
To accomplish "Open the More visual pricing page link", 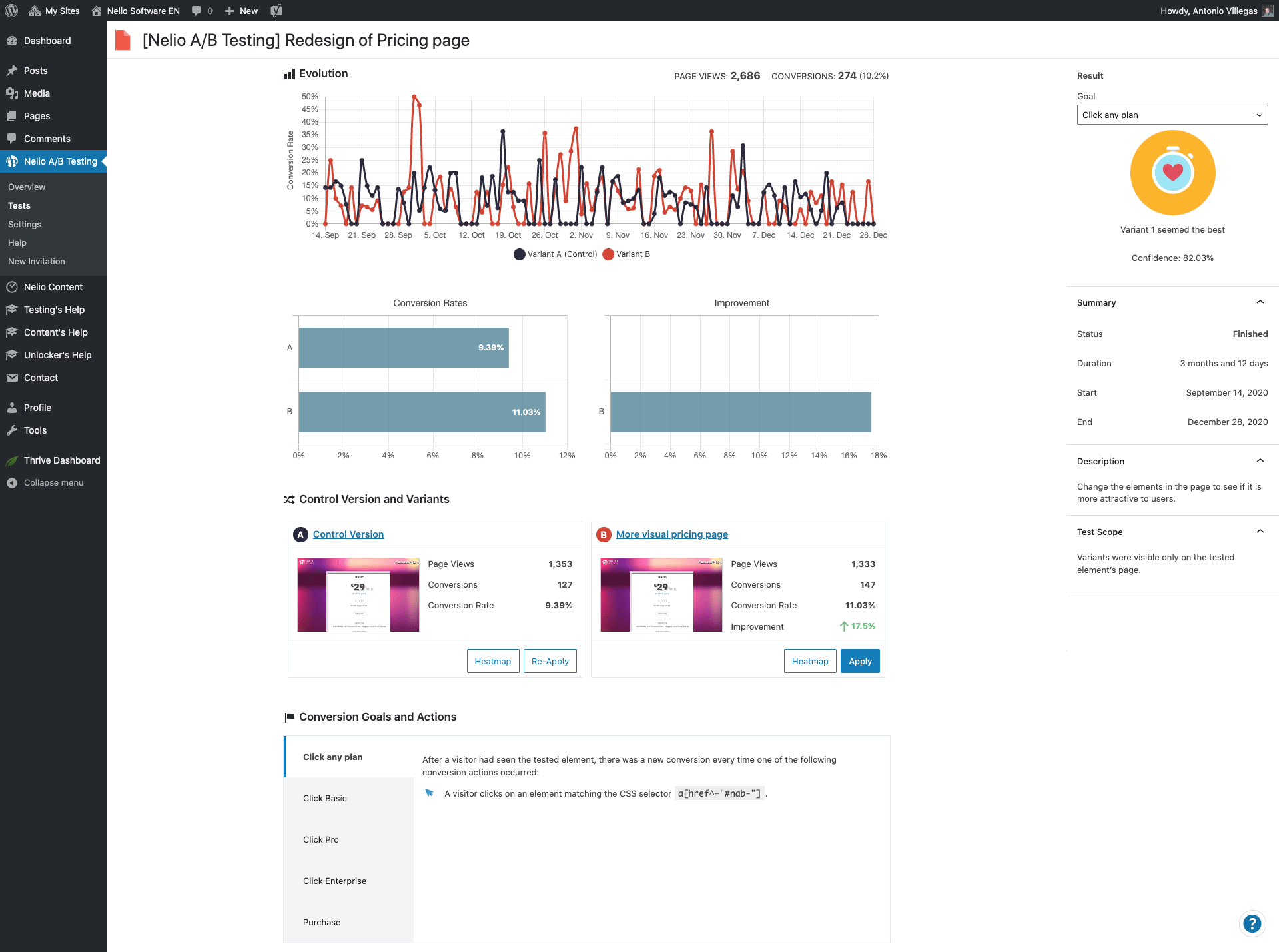I will click(x=671, y=534).
